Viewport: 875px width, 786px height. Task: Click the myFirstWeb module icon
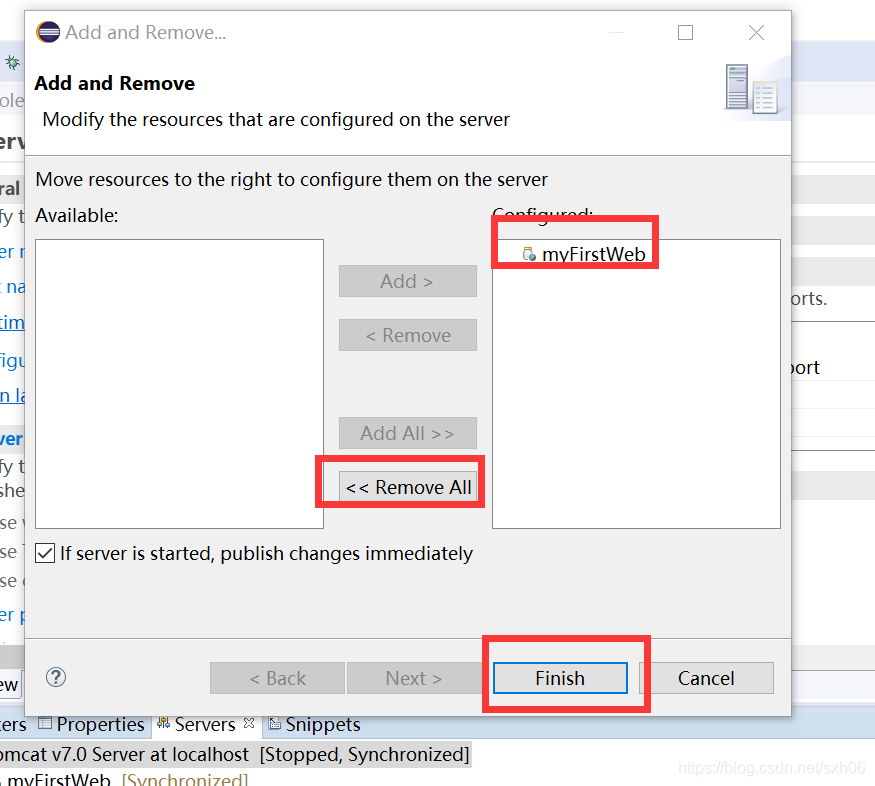pos(529,254)
